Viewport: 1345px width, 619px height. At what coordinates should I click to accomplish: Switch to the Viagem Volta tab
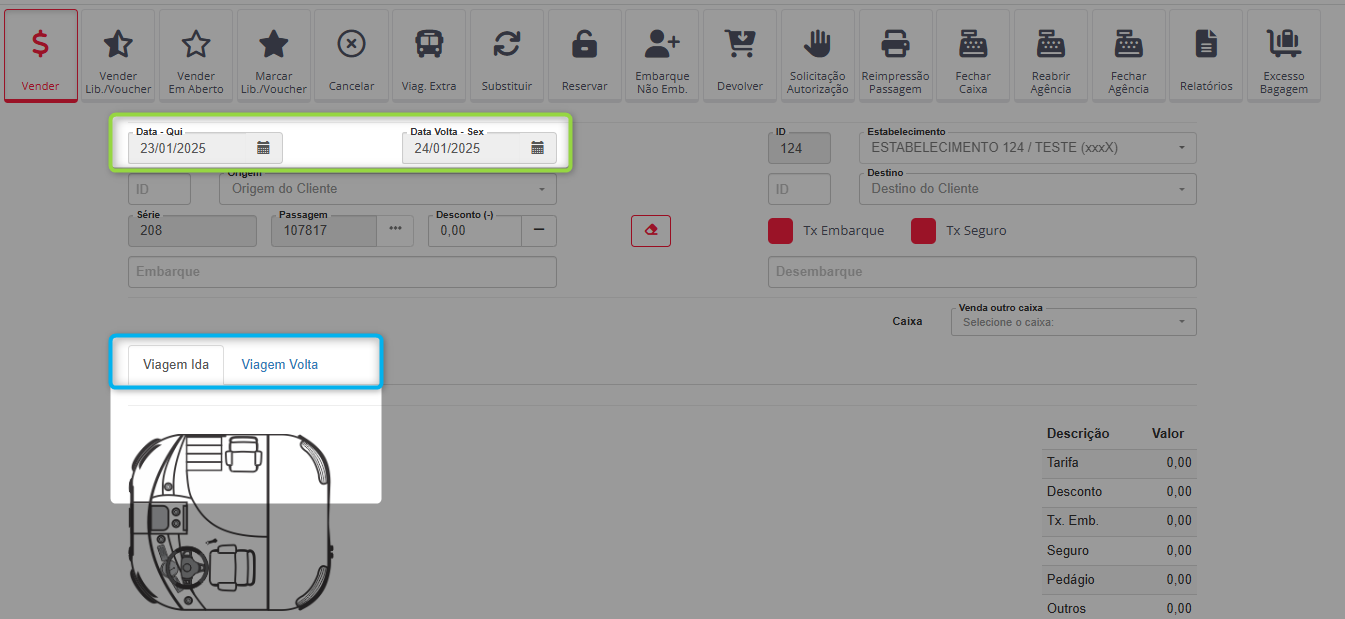tap(280, 365)
